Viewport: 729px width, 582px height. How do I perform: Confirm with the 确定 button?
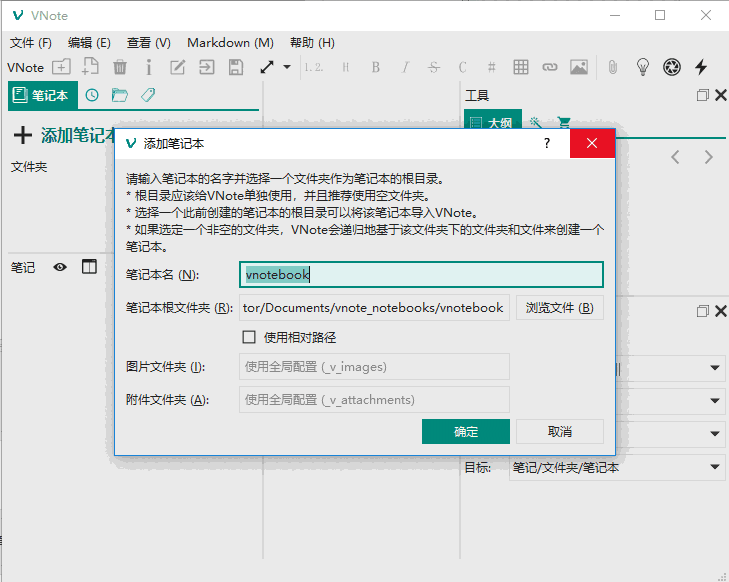[x=466, y=431]
